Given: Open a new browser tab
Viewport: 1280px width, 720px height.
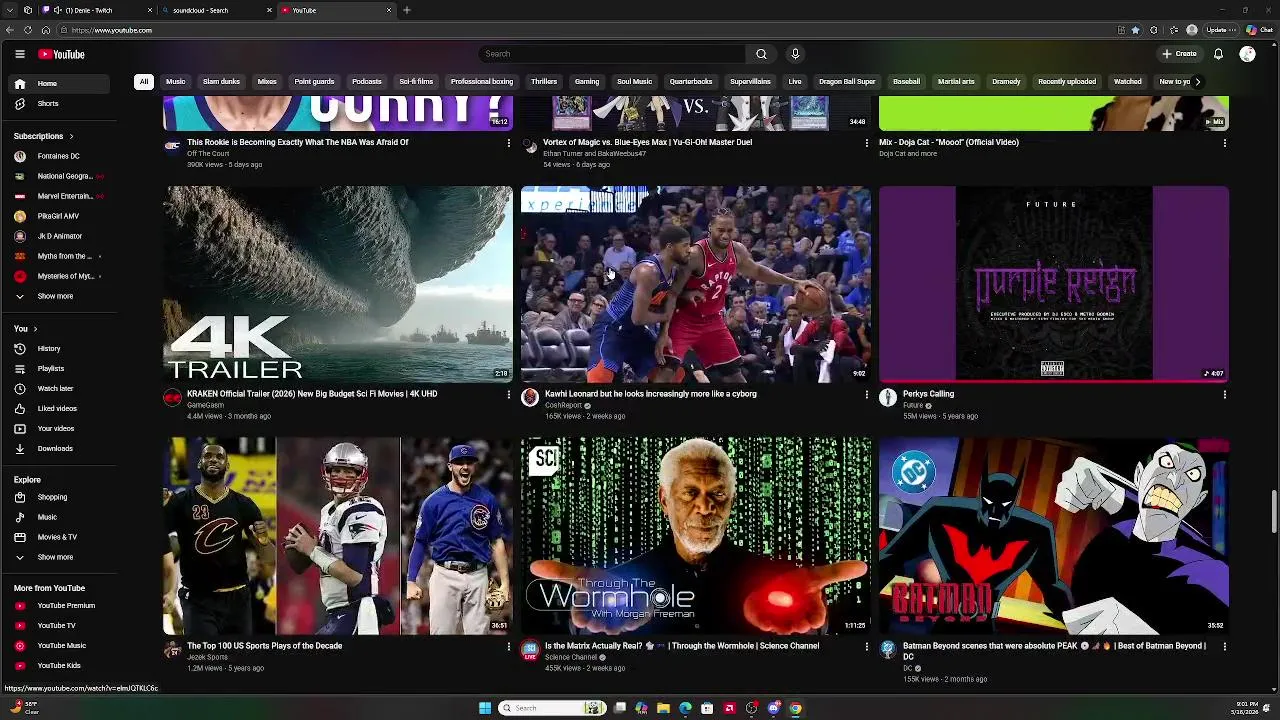Looking at the screenshot, I should tap(407, 10).
